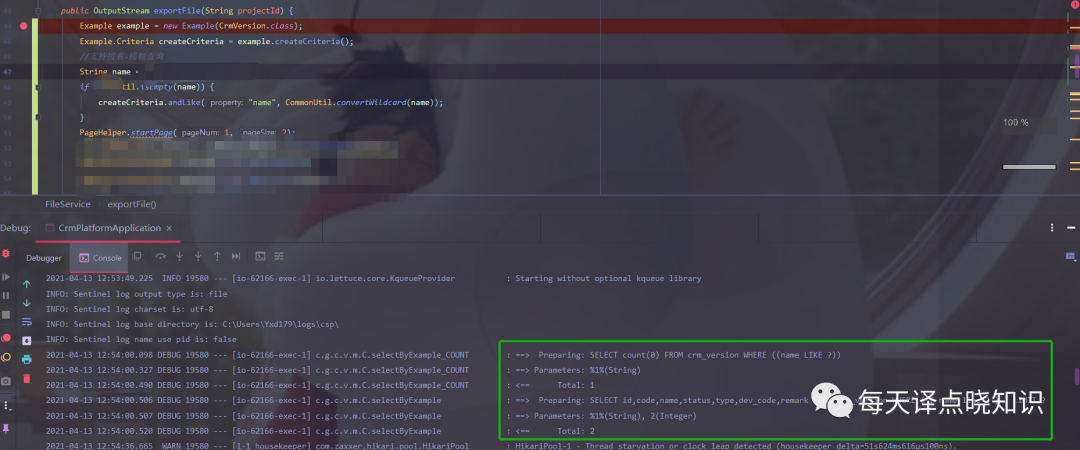The width and height of the screenshot is (1080, 450).
Task: Click 'String name' on line 47
Action: (x=105, y=72)
